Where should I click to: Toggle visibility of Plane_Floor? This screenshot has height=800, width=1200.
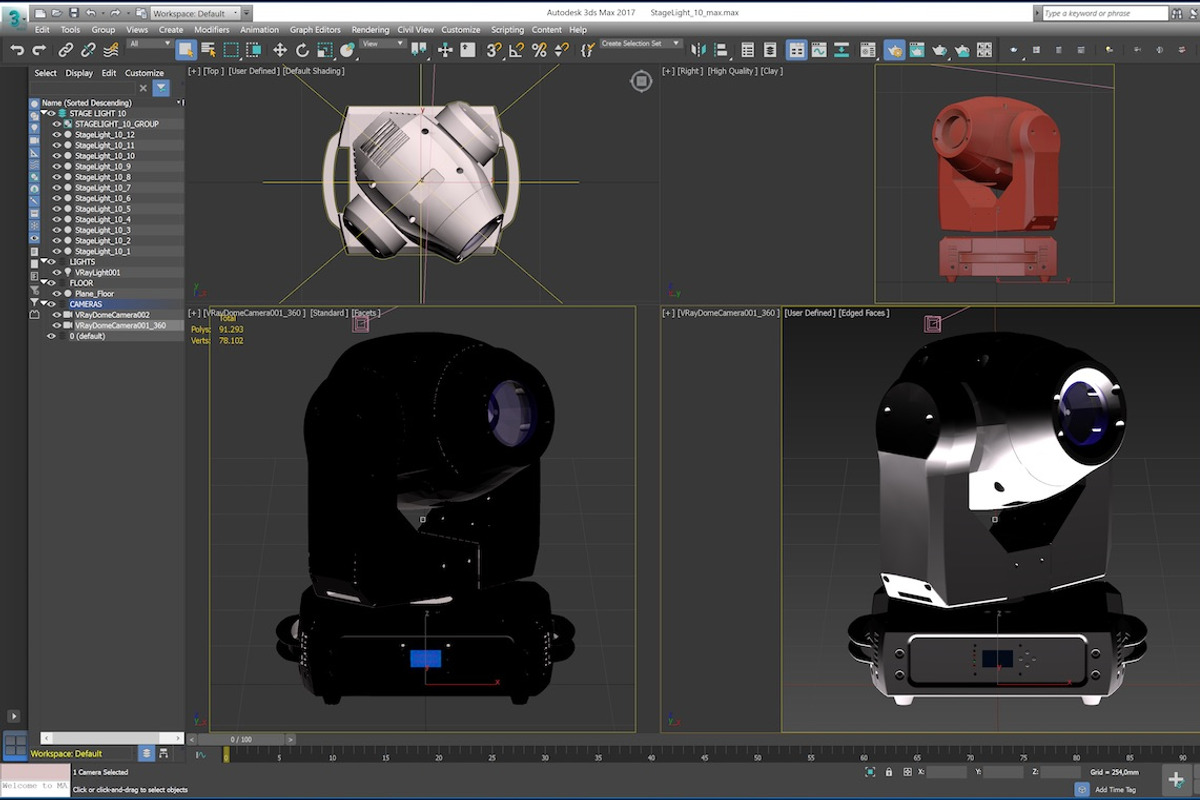(x=57, y=293)
